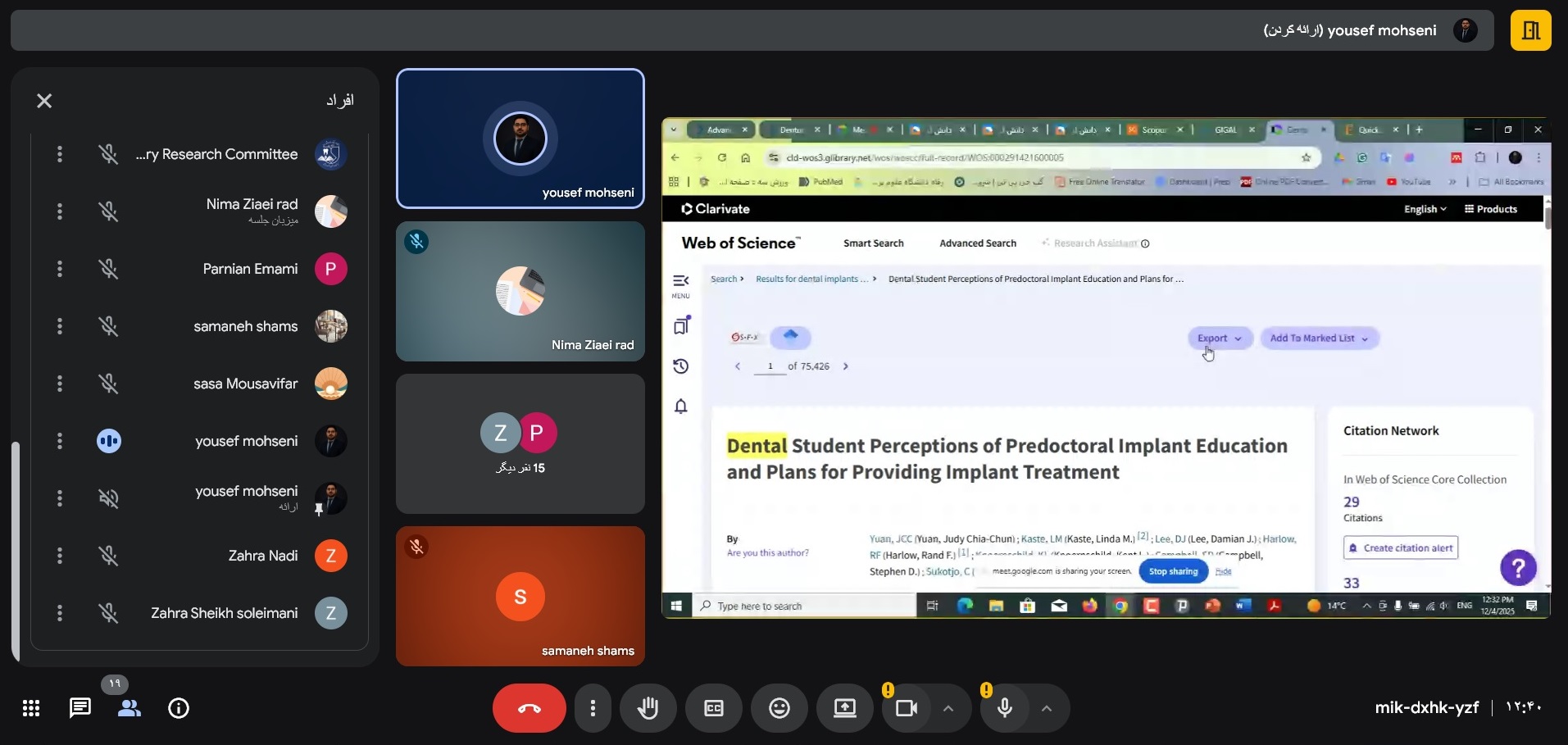Select yousef mohseni's video tile
The height and width of the screenshot is (745, 1568).
point(520,139)
